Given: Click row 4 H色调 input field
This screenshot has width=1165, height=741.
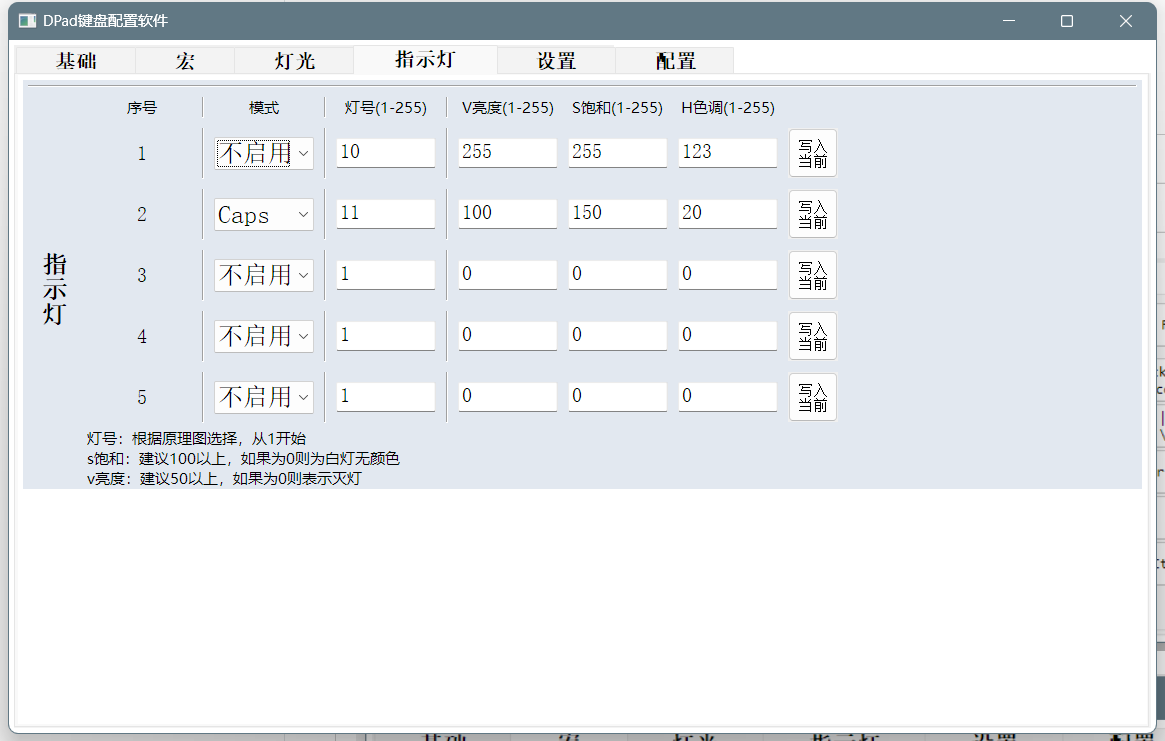Looking at the screenshot, I should click(727, 335).
